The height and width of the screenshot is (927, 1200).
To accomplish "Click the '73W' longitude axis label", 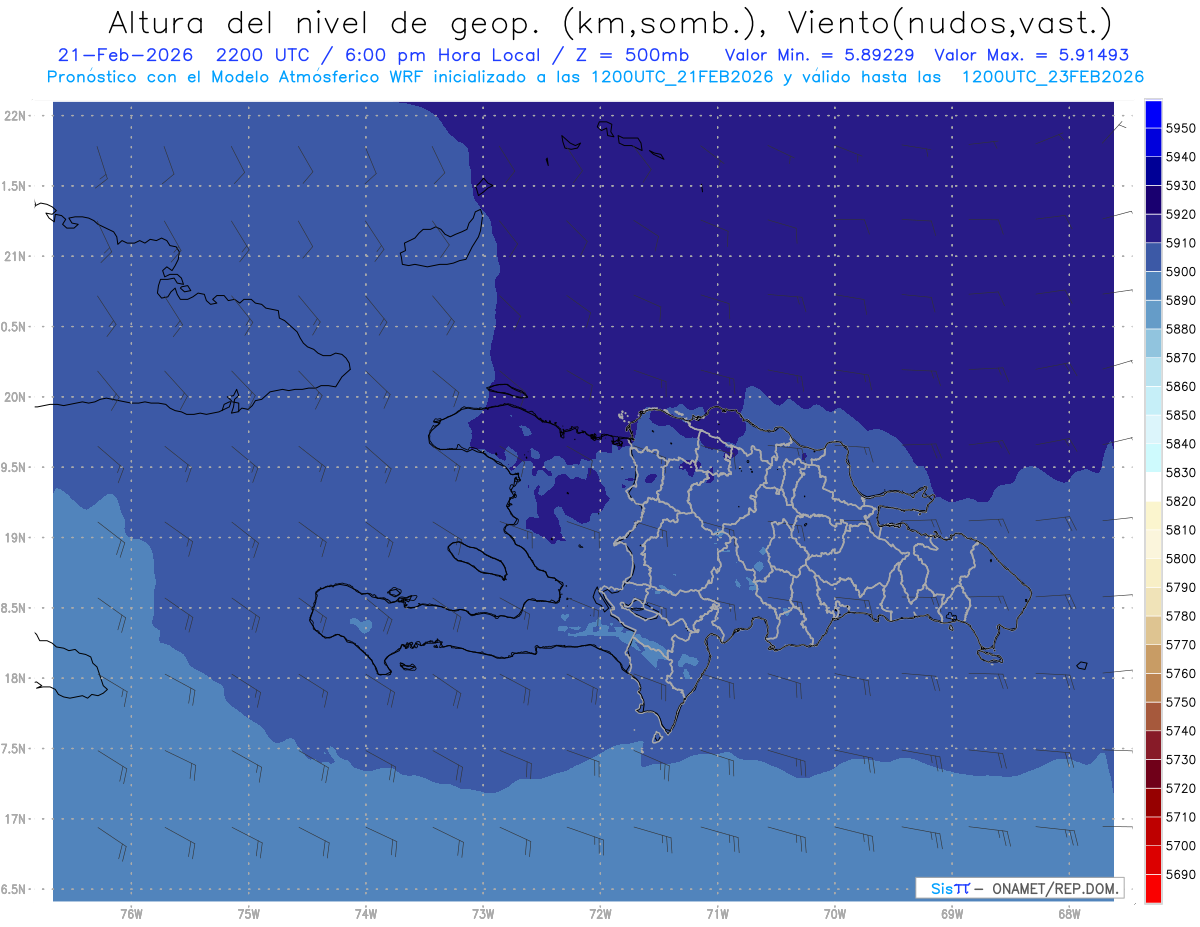I will coord(483,914).
